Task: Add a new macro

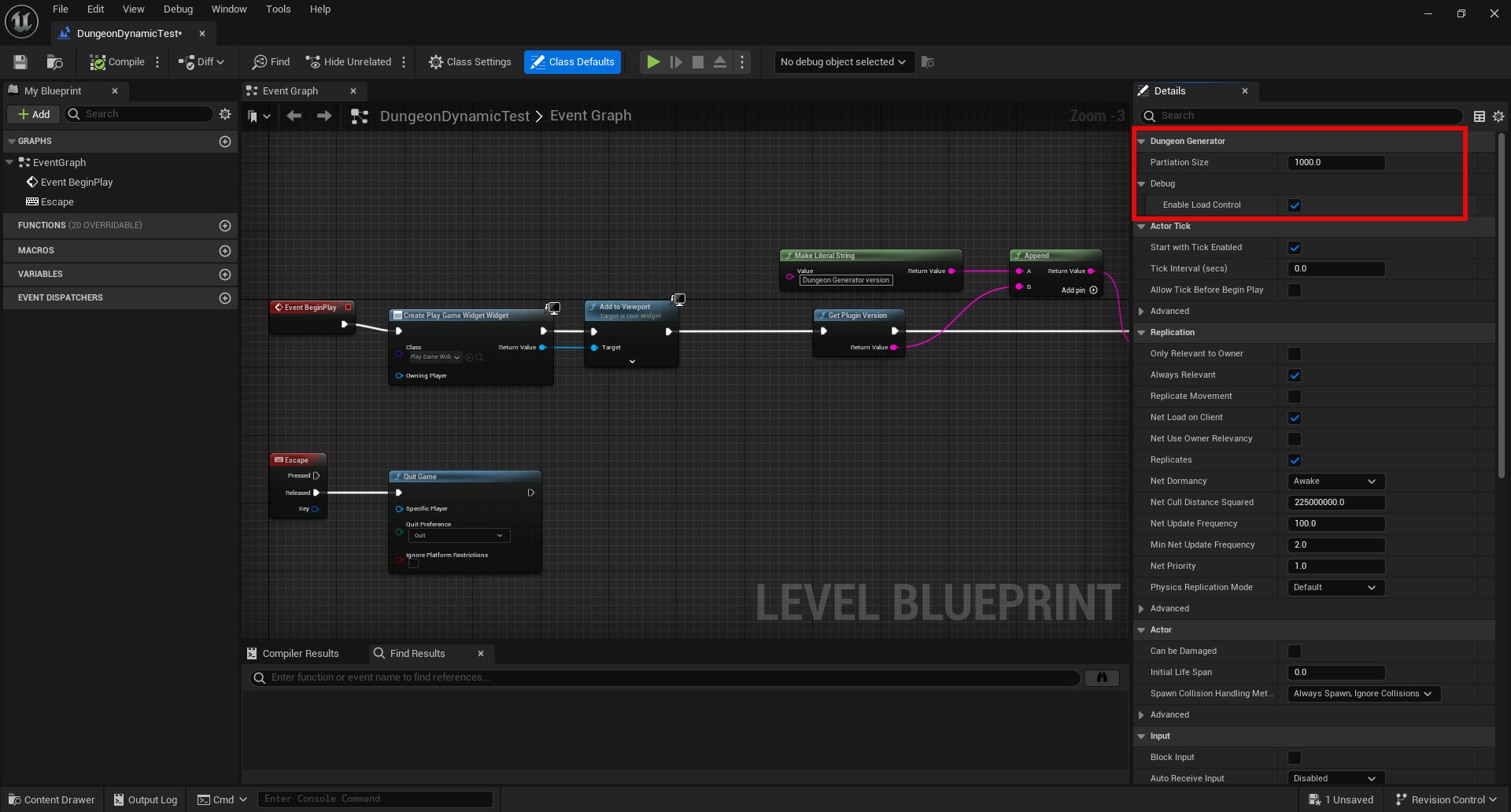Action: coord(225,251)
